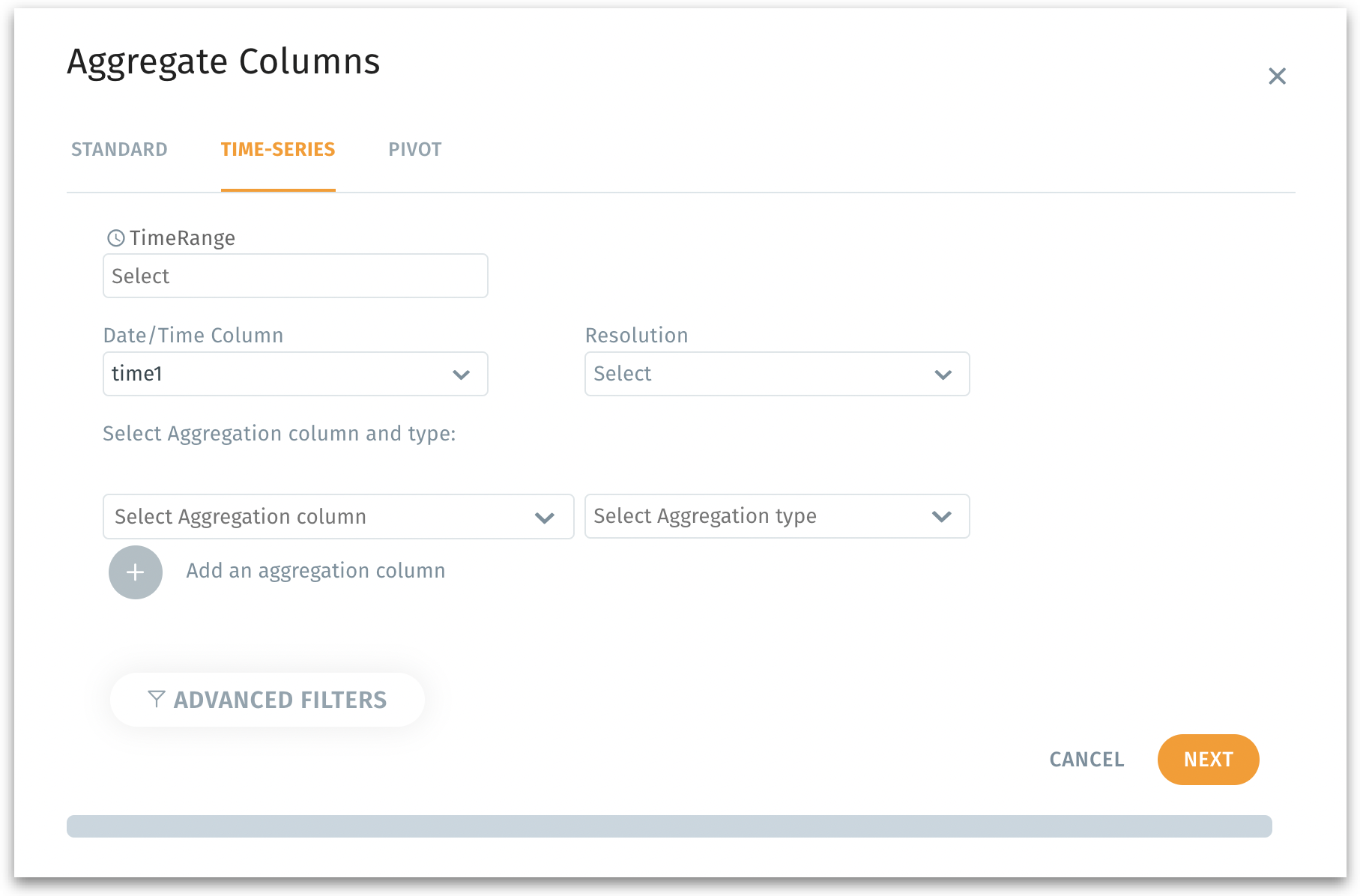Viewport: 1360px width, 896px height.
Task: Switch to the Pivot tab
Action: point(414,150)
